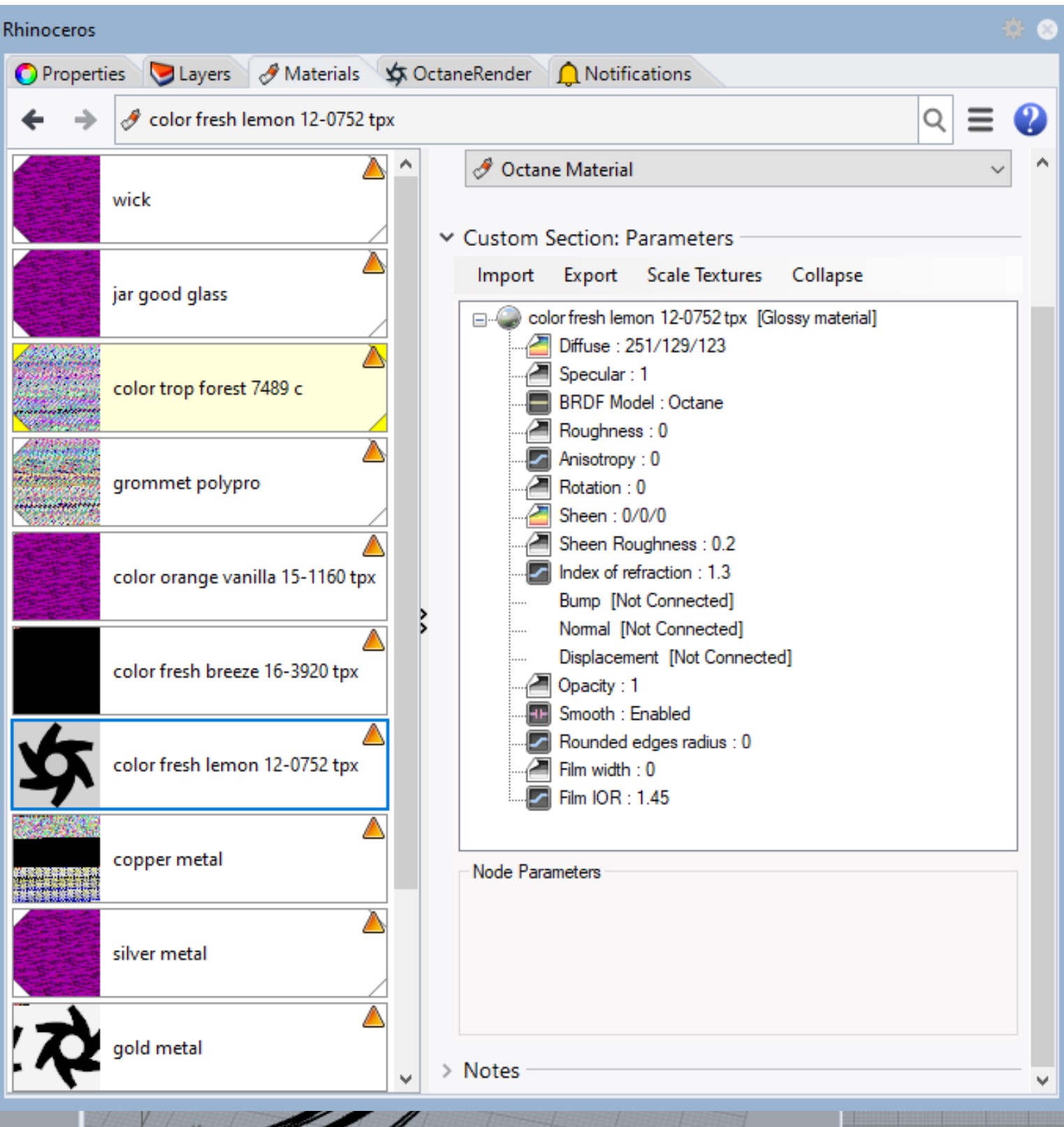Viewport: 1064px width, 1127px height.
Task: Select the silver metal material
Action: (x=200, y=953)
